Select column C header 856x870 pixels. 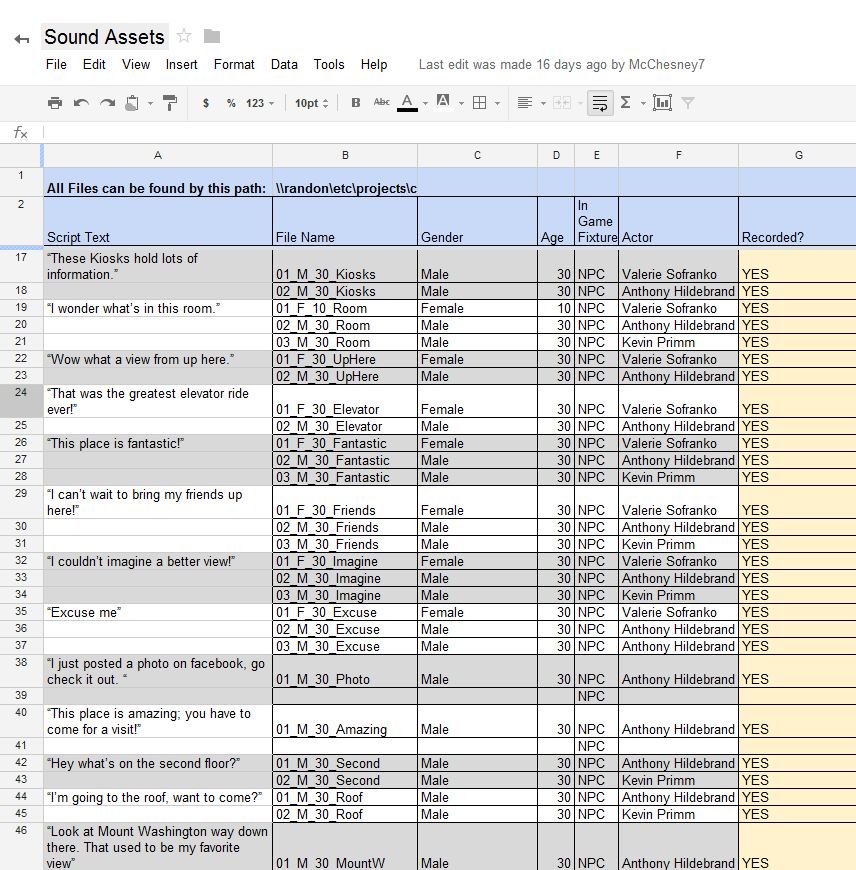coord(477,155)
